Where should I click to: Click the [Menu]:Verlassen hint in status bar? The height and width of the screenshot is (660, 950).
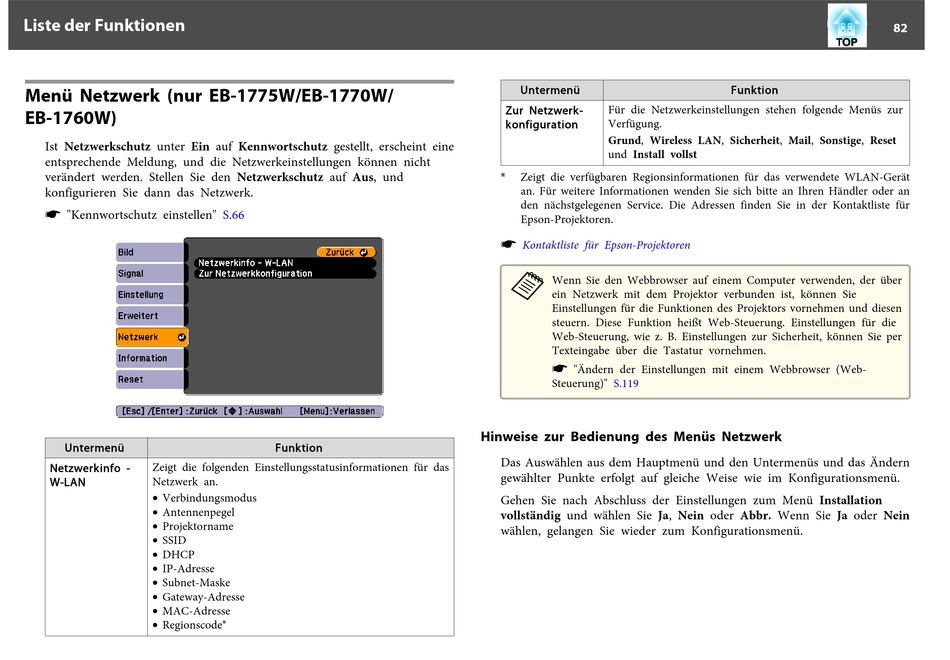pyautogui.click(x=337, y=411)
